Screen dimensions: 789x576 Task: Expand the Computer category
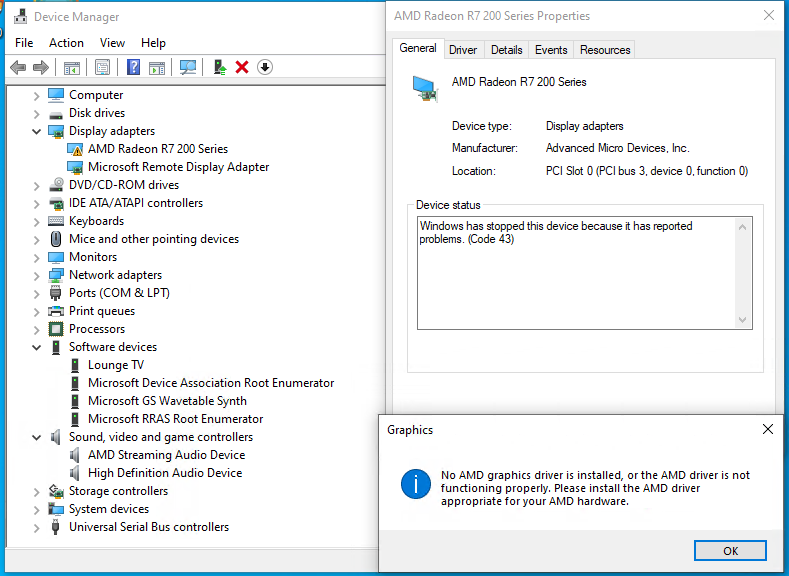[36, 96]
